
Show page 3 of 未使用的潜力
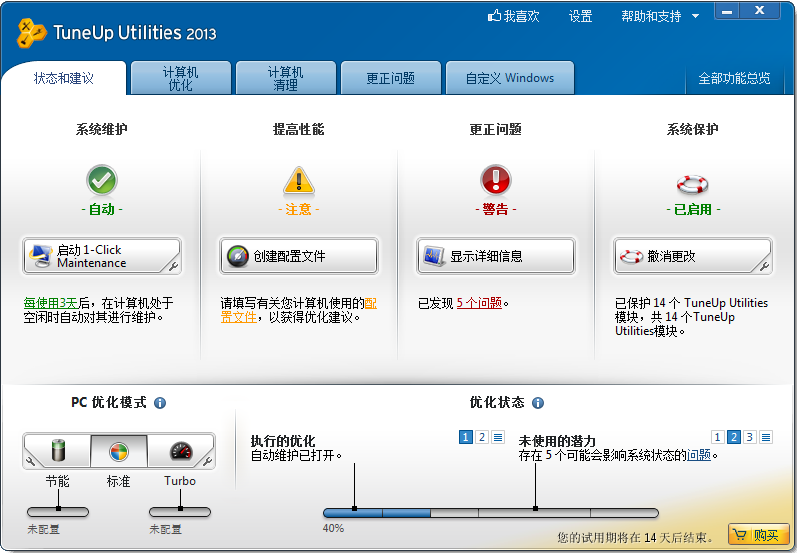click(x=750, y=437)
